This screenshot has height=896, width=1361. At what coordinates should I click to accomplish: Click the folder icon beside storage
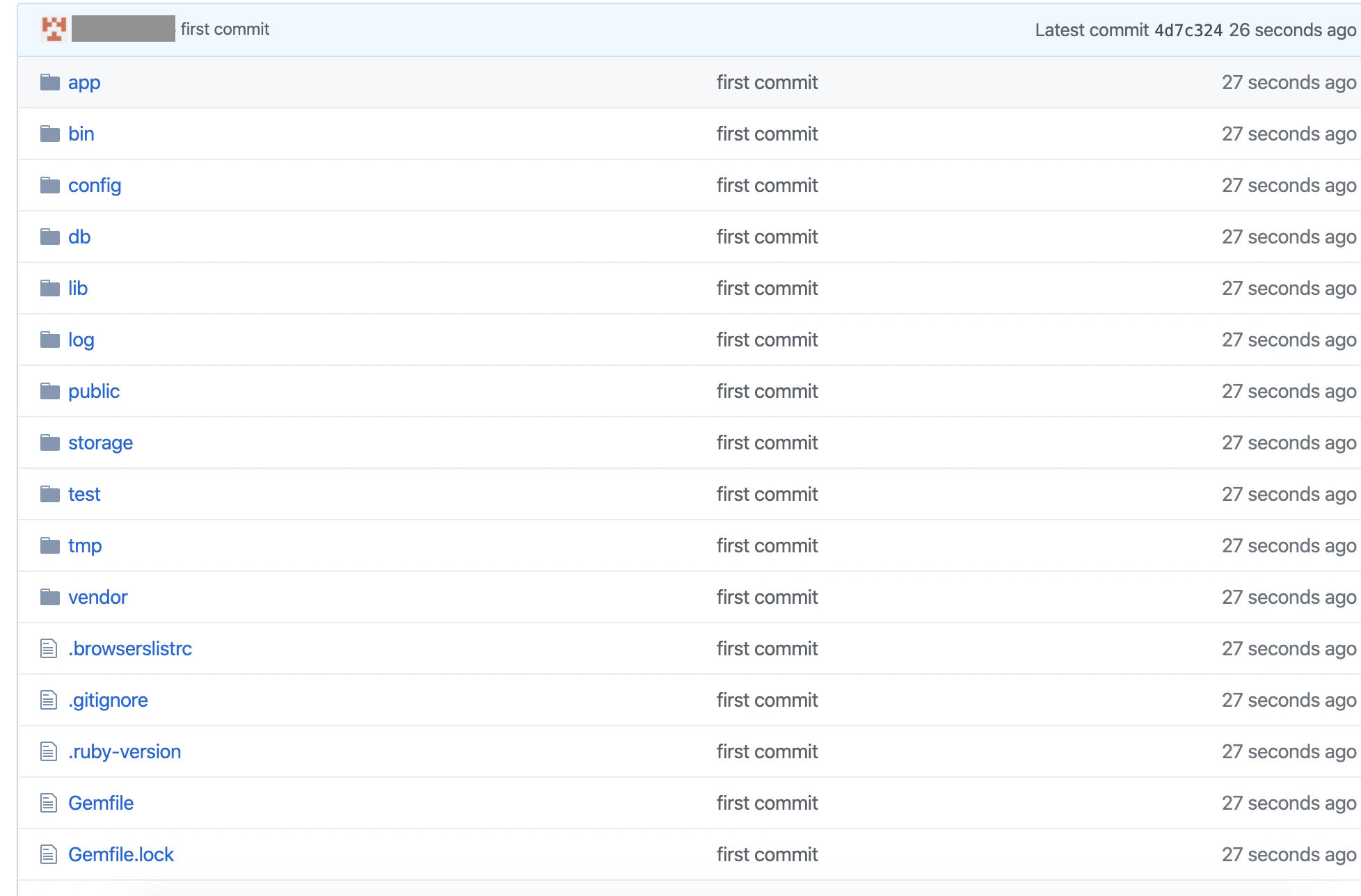point(50,442)
